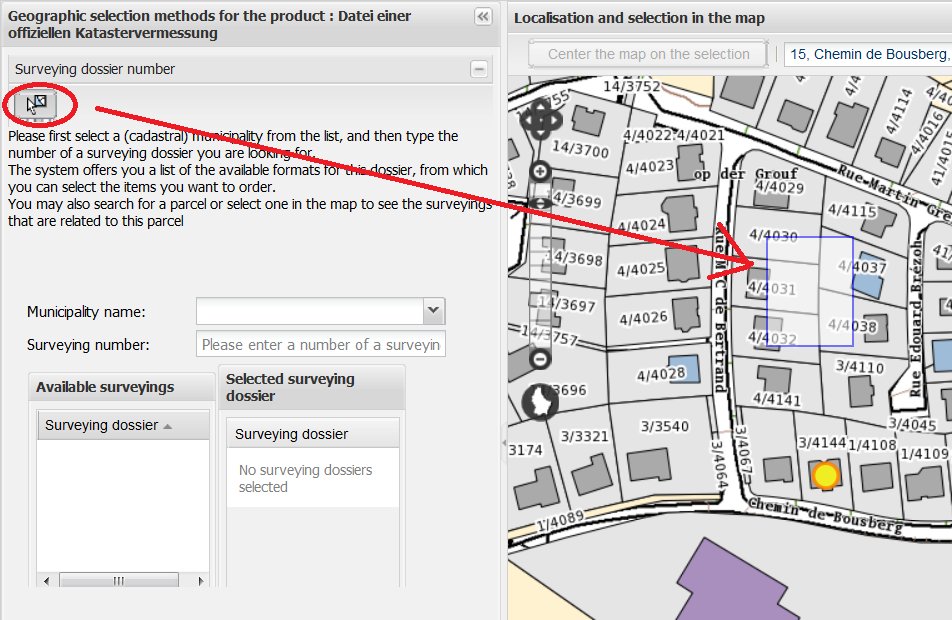Click the address search field with Chemin de Bousberg
Image resolution: width=952 pixels, height=620 pixels.
pyautogui.click(x=868, y=54)
